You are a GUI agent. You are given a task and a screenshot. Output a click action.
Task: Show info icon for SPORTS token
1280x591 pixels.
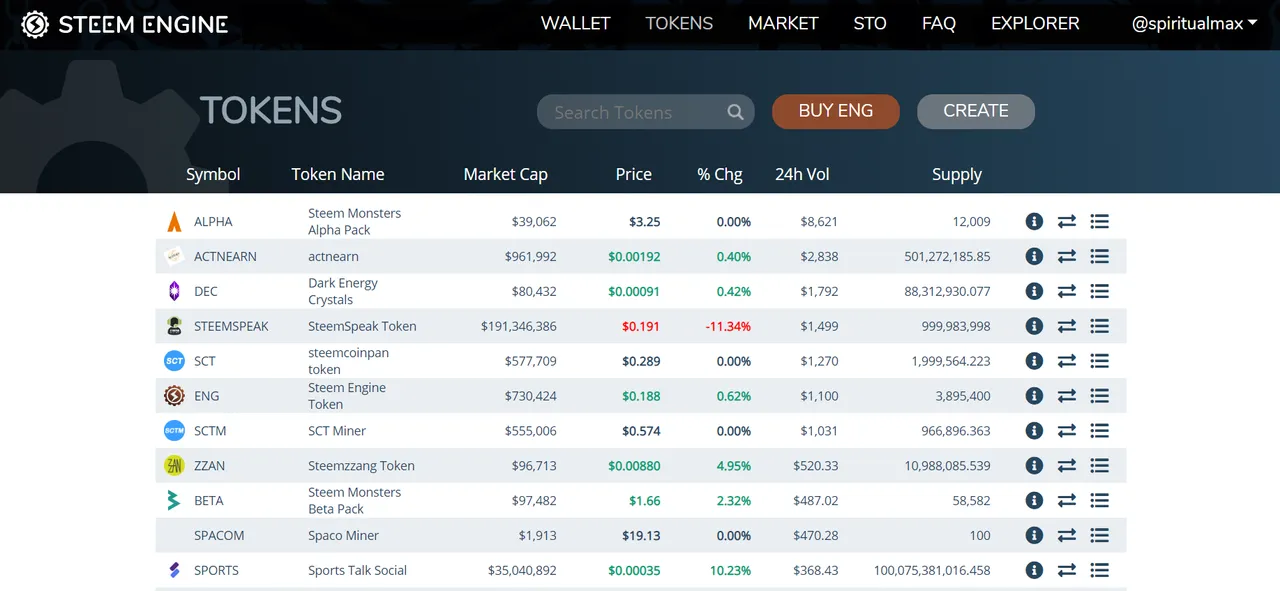tap(1034, 571)
